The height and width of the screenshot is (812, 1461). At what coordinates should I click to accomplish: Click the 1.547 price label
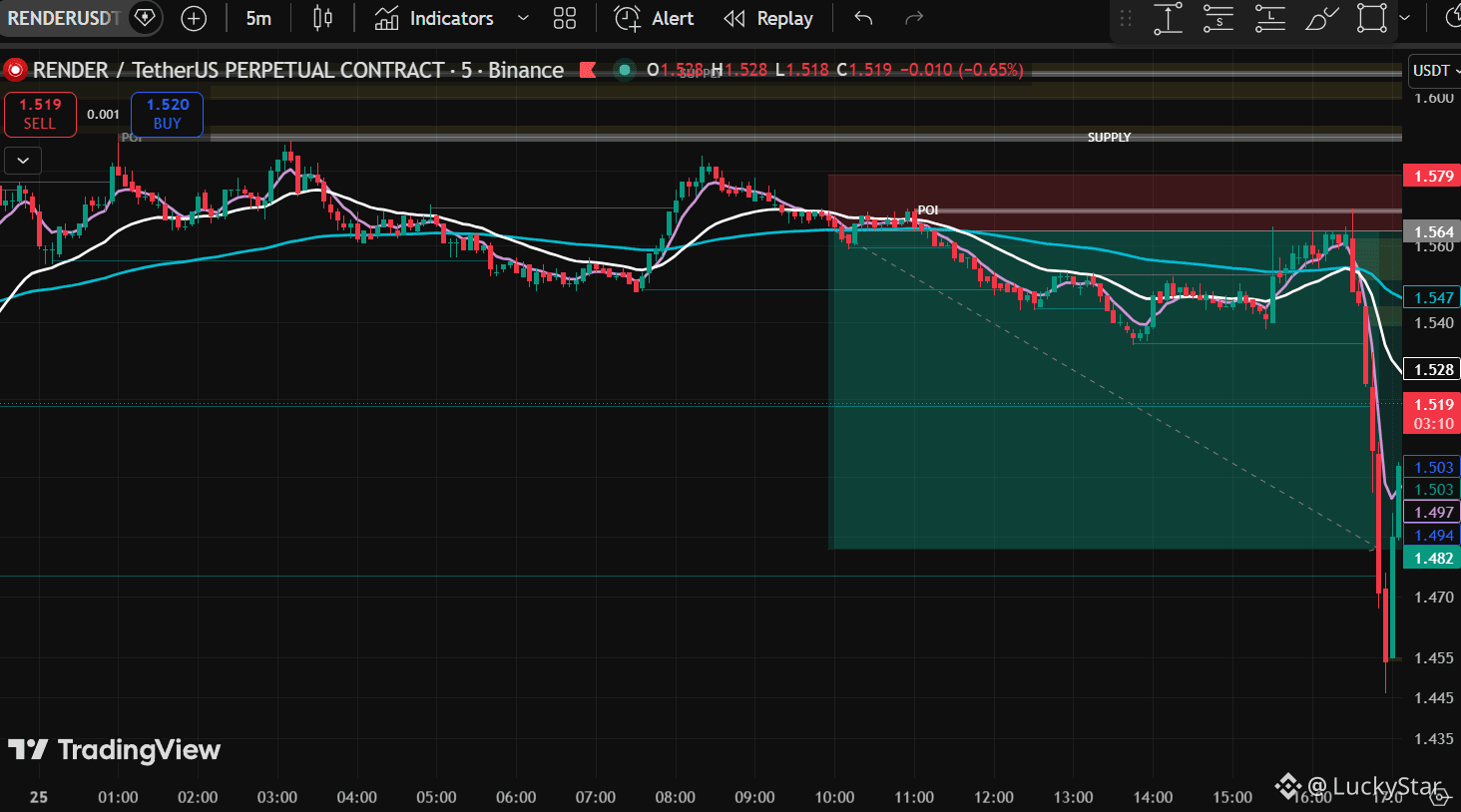[x=1432, y=297]
